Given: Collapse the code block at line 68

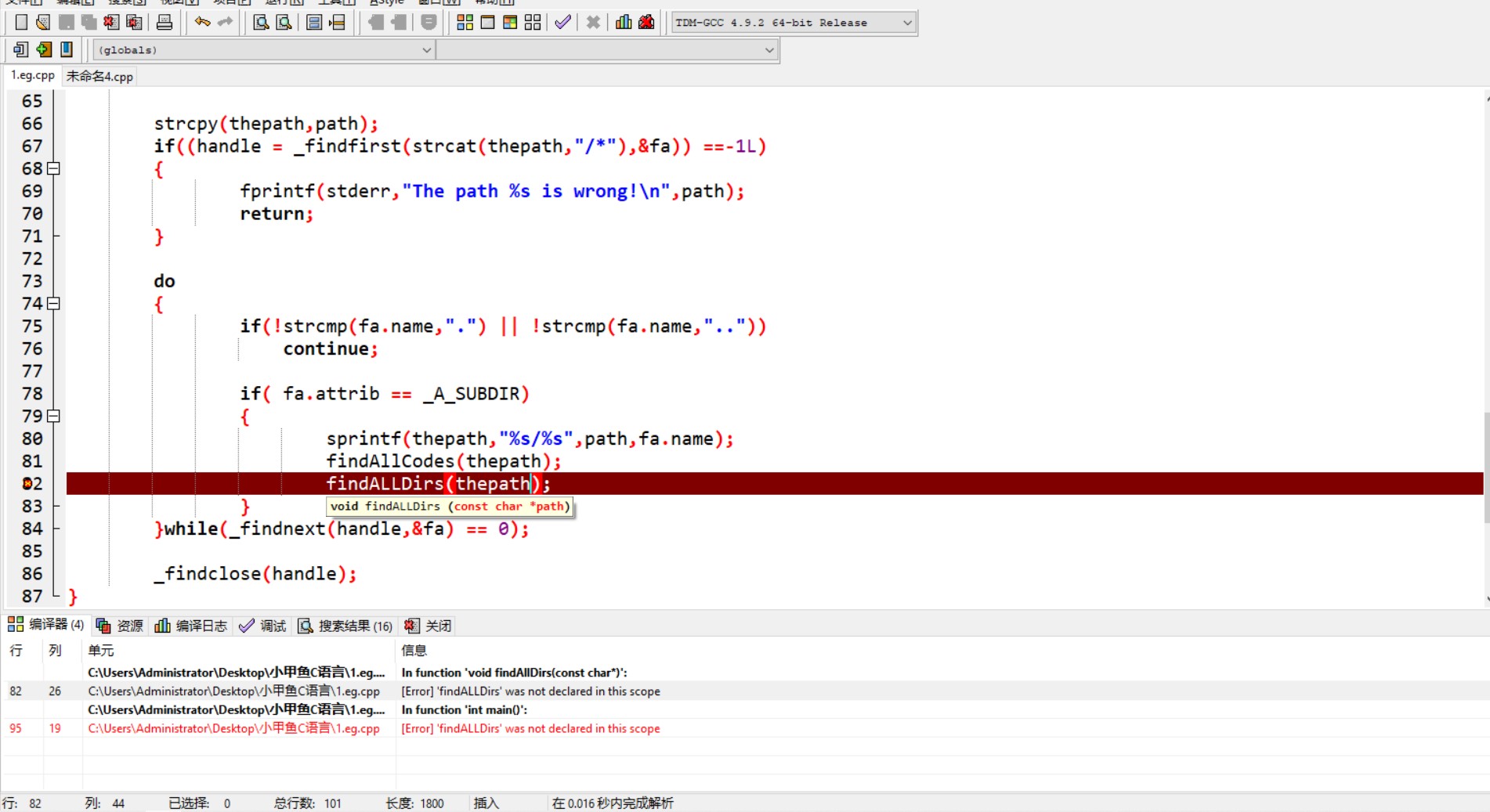Looking at the screenshot, I should pyautogui.click(x=53, y=168).
